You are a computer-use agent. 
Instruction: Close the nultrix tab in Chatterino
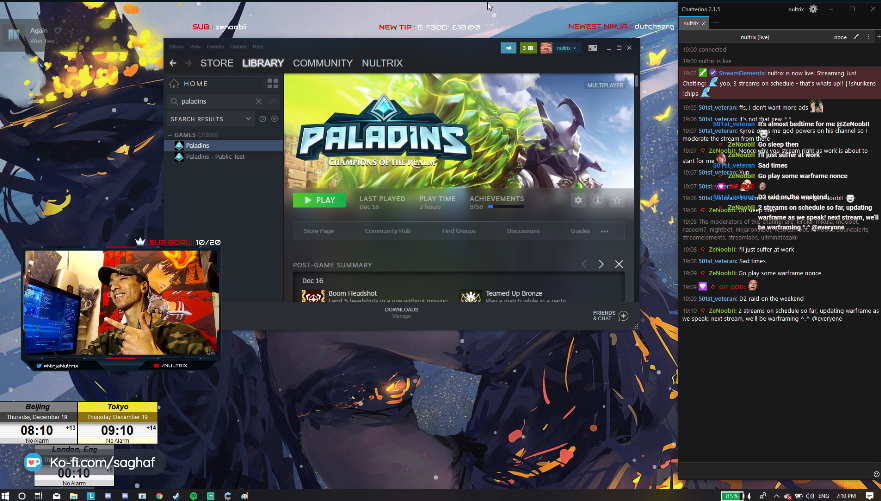[703, 23]
